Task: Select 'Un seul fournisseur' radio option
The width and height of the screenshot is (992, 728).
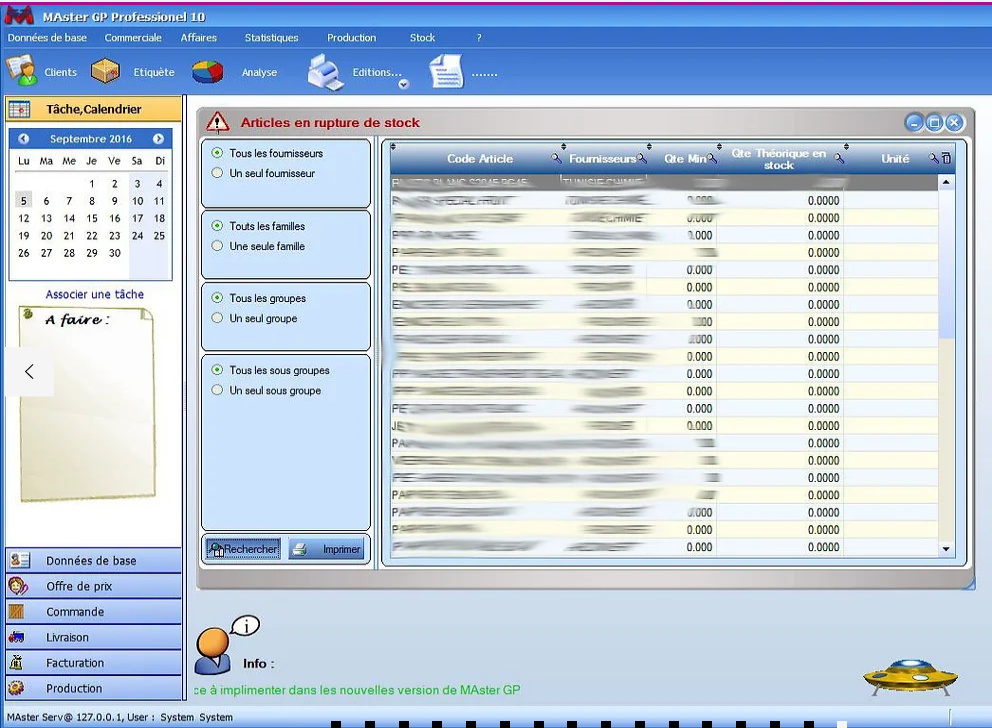Action: (x=217, y=173)
